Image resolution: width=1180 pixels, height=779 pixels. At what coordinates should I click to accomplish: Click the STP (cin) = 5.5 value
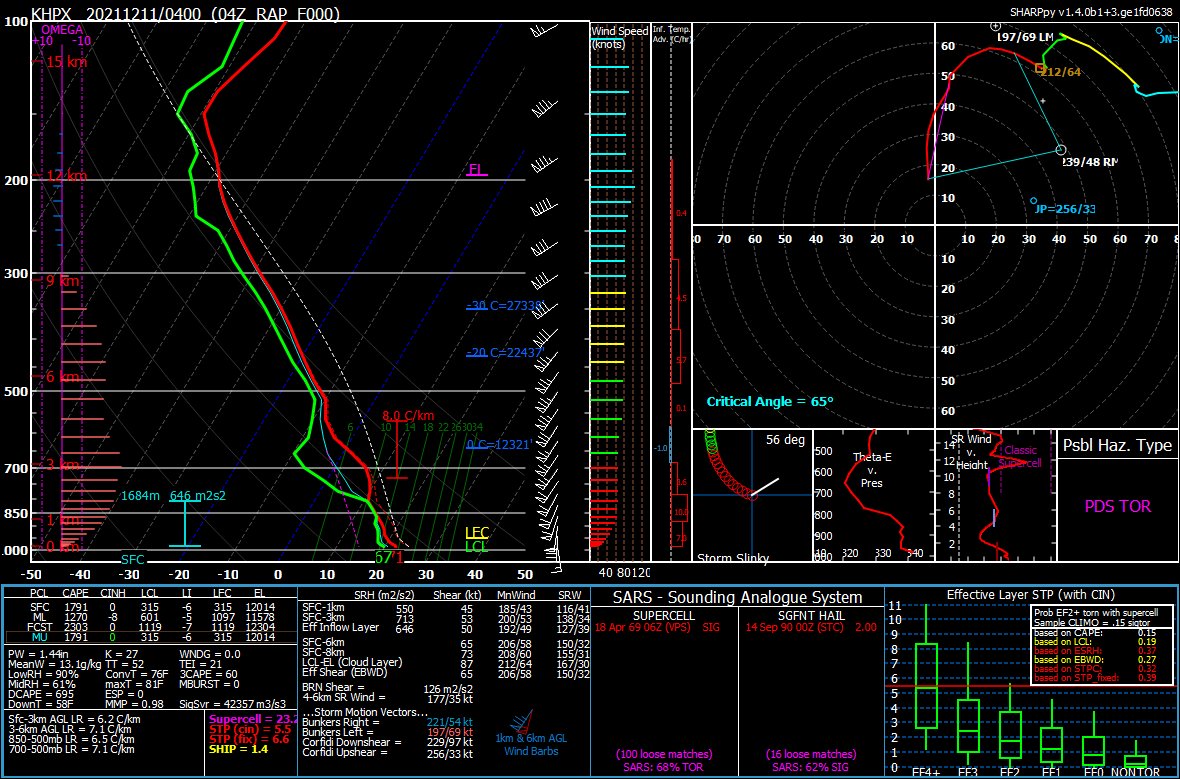249,729
